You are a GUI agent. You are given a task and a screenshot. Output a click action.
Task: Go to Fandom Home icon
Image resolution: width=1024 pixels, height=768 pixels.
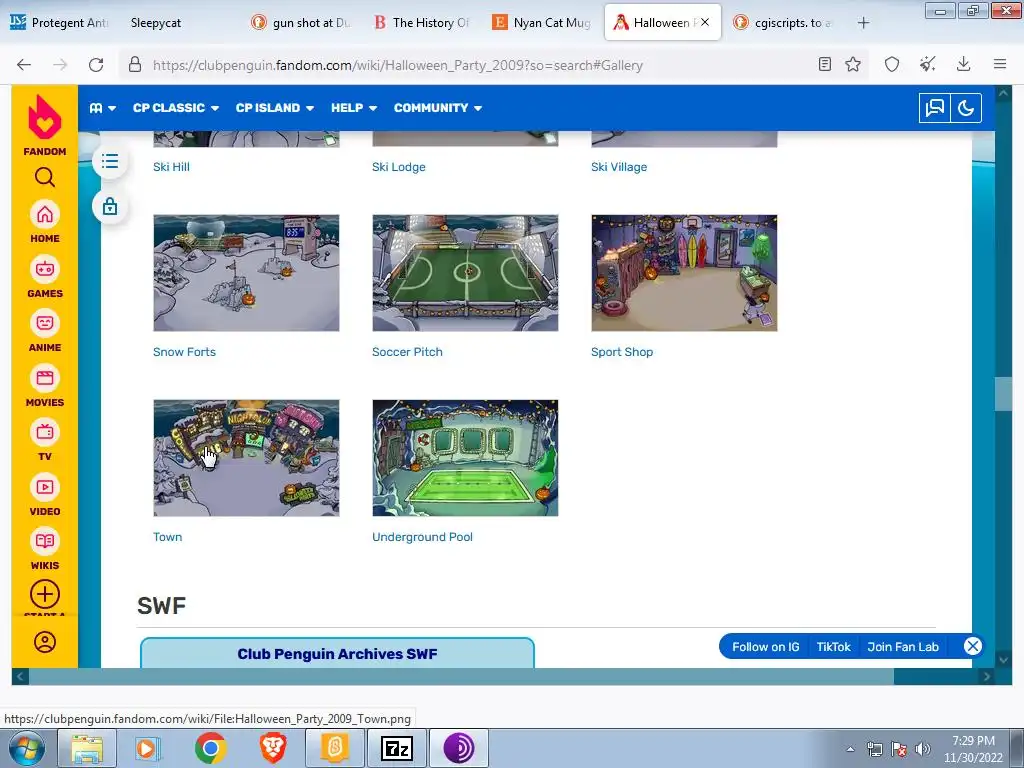44,214
